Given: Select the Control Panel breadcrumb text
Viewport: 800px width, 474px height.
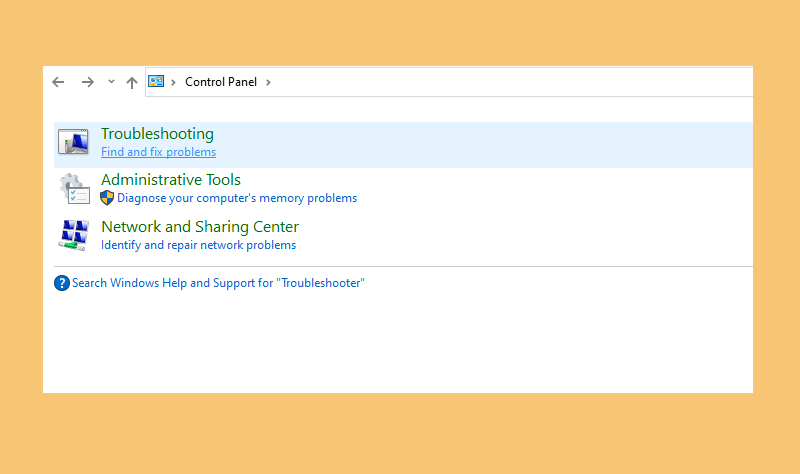Looking at the screenshot, I should (x=221, y=82).
